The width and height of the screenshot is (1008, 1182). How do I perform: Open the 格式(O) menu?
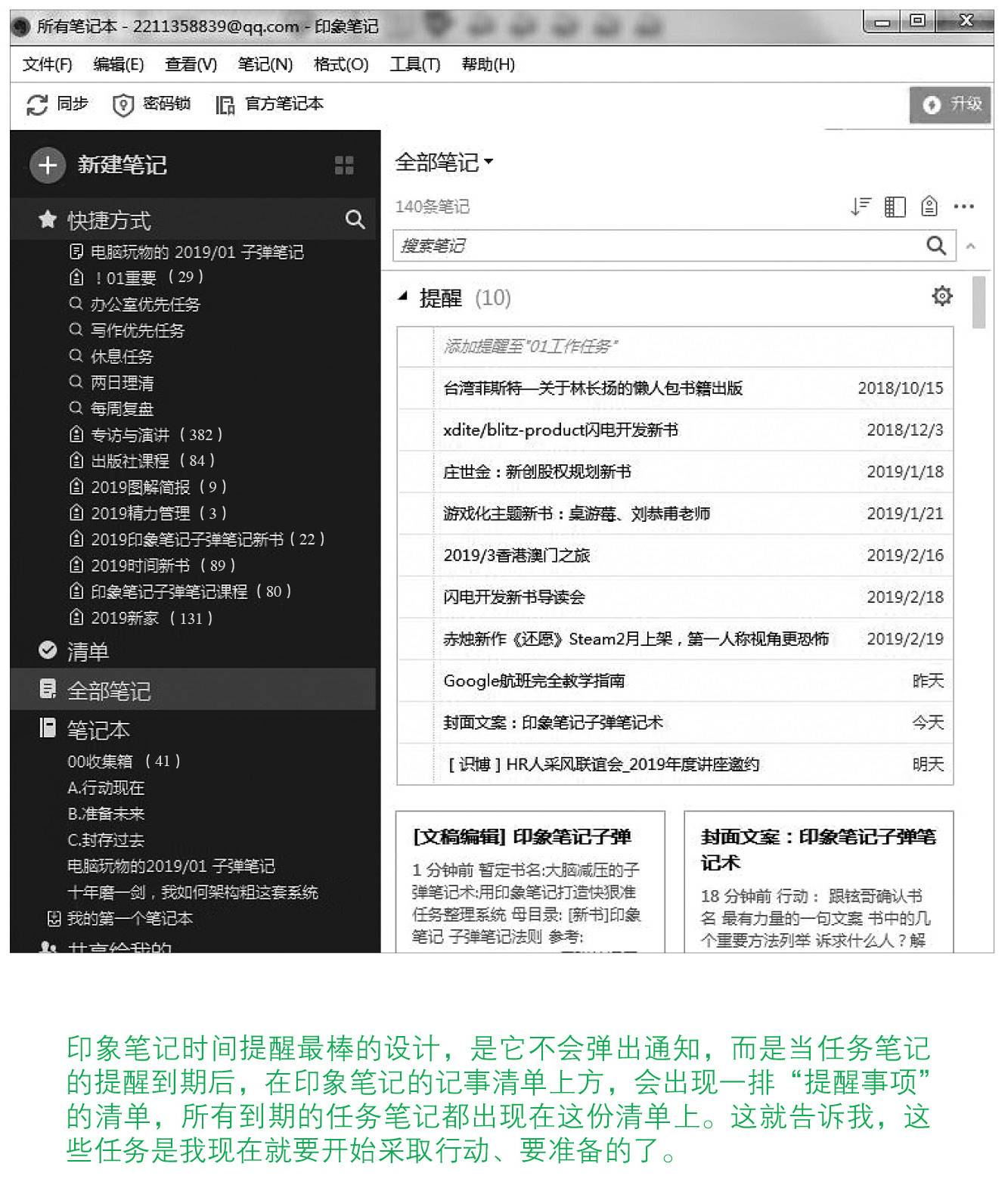point(341,65)
